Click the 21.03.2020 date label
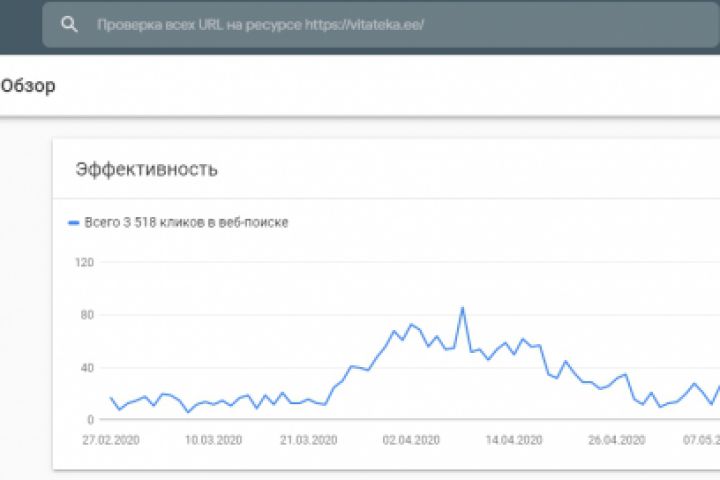Screen dimensions: 720x480 tap(308, 439)
